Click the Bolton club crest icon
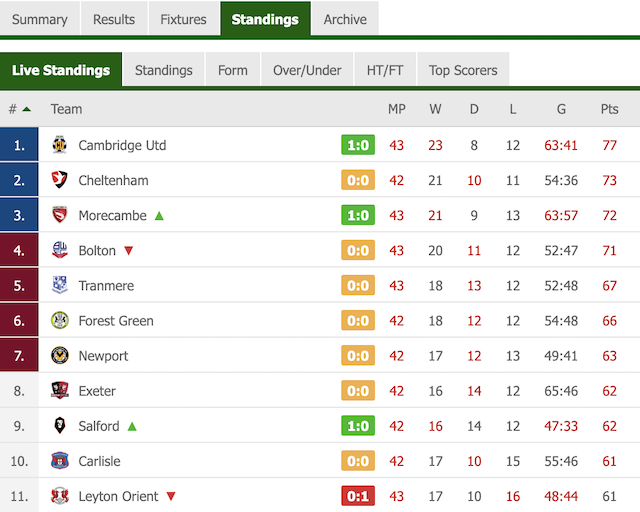The width and height of the screenshot is (640, 512). [x=60, y=250]
